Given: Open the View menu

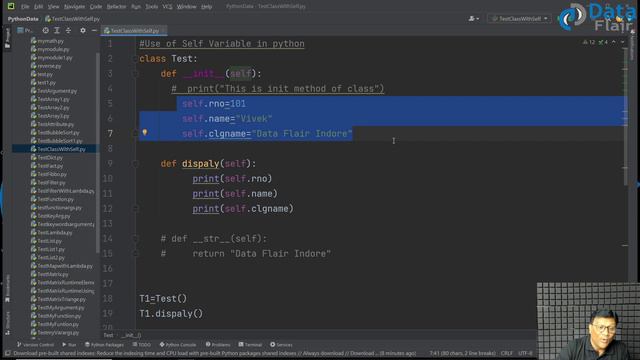Looking at the screenshot, I should (53, 7).
